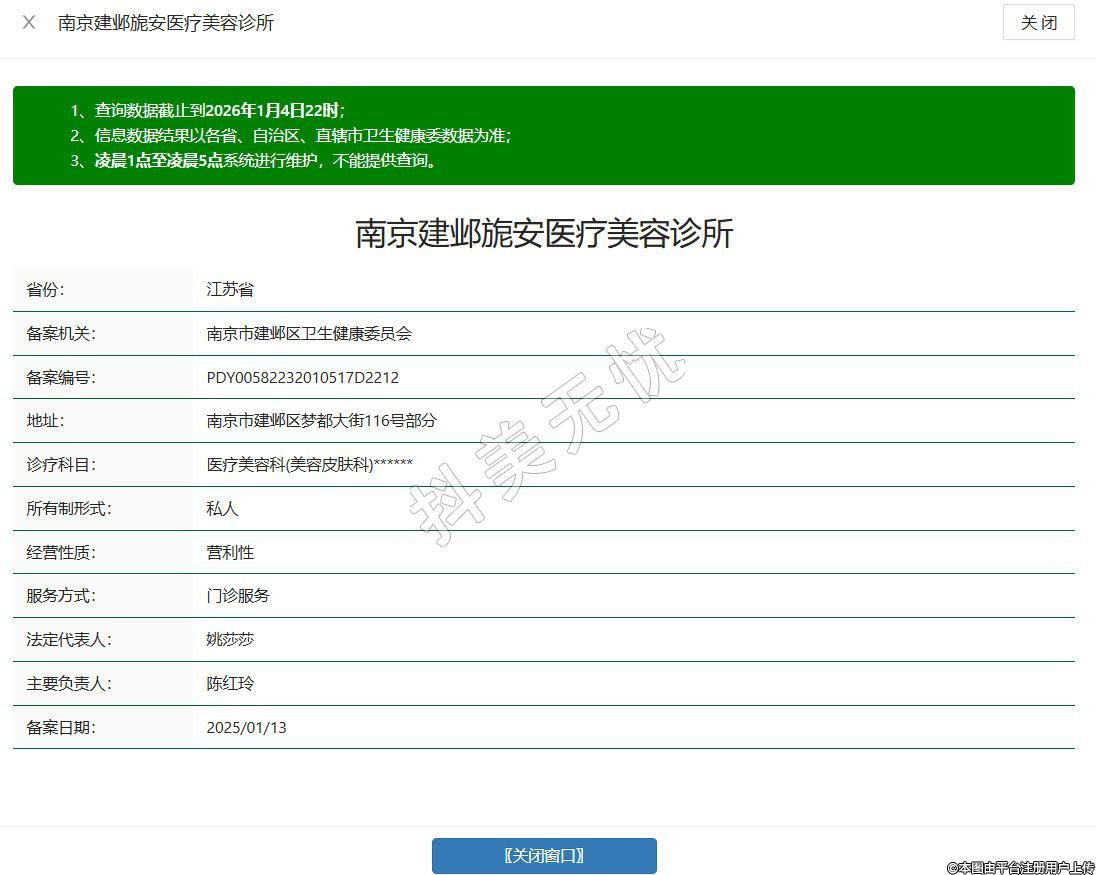Viewport: 1096px width, 875px height.
Task: Click the large clinic name heading
Action: [x=544, y=233]
